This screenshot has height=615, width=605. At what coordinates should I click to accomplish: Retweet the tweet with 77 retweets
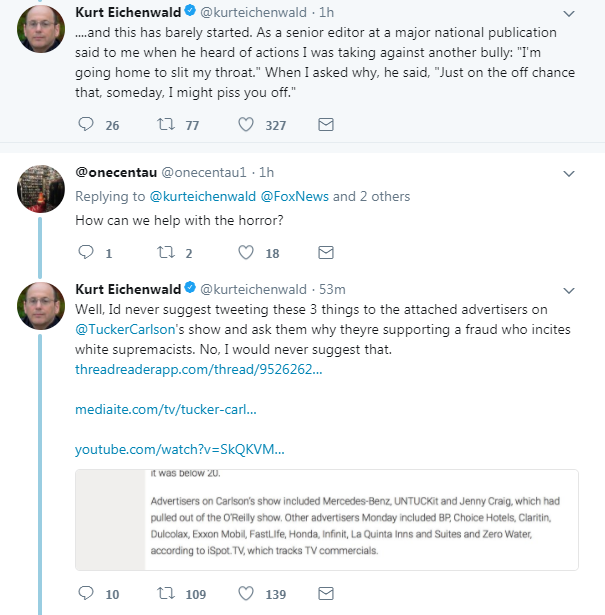click(166, 124)
